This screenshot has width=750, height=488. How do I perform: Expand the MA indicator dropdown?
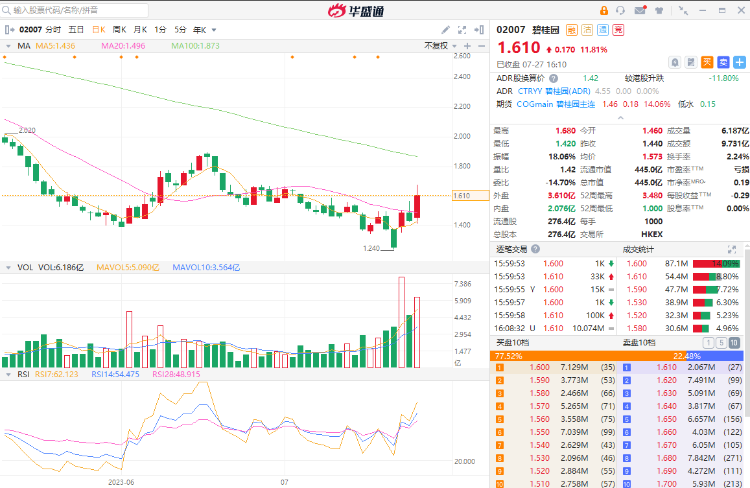click(x=8, y=46)
